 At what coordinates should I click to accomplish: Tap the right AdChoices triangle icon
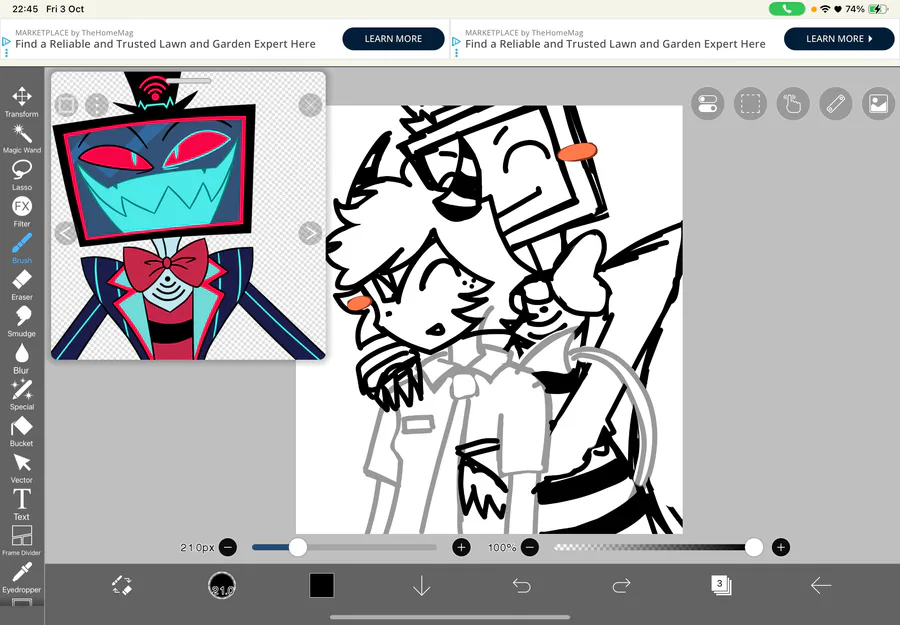point(456,42)
